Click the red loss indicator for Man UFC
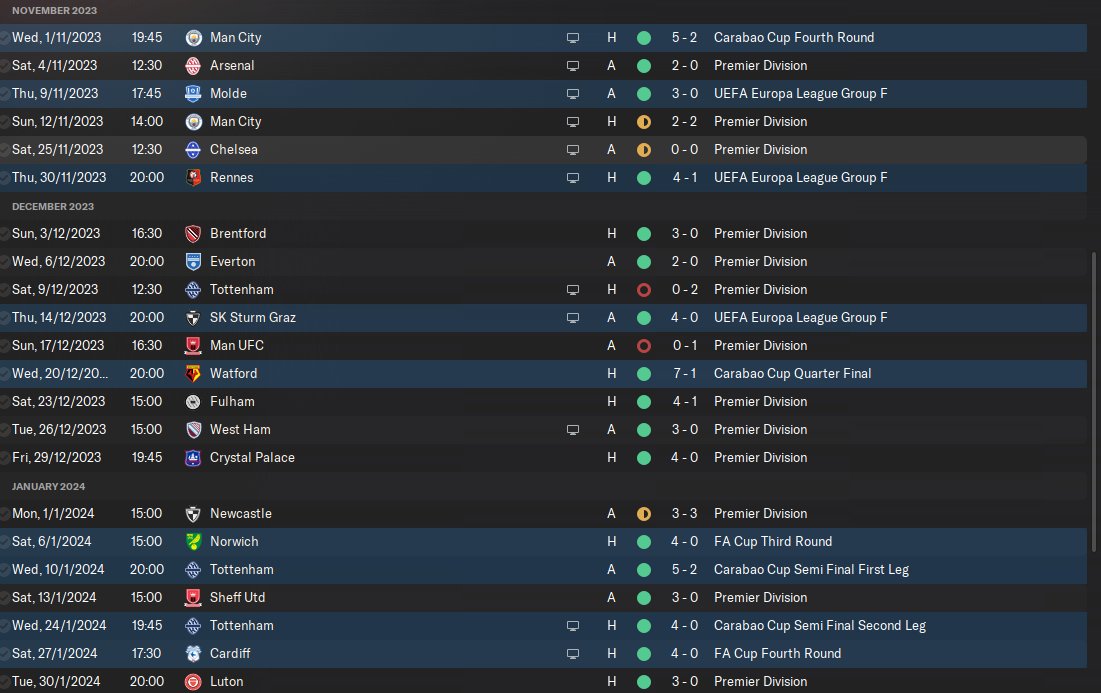The image size is (1101, 693). (644, 345)
